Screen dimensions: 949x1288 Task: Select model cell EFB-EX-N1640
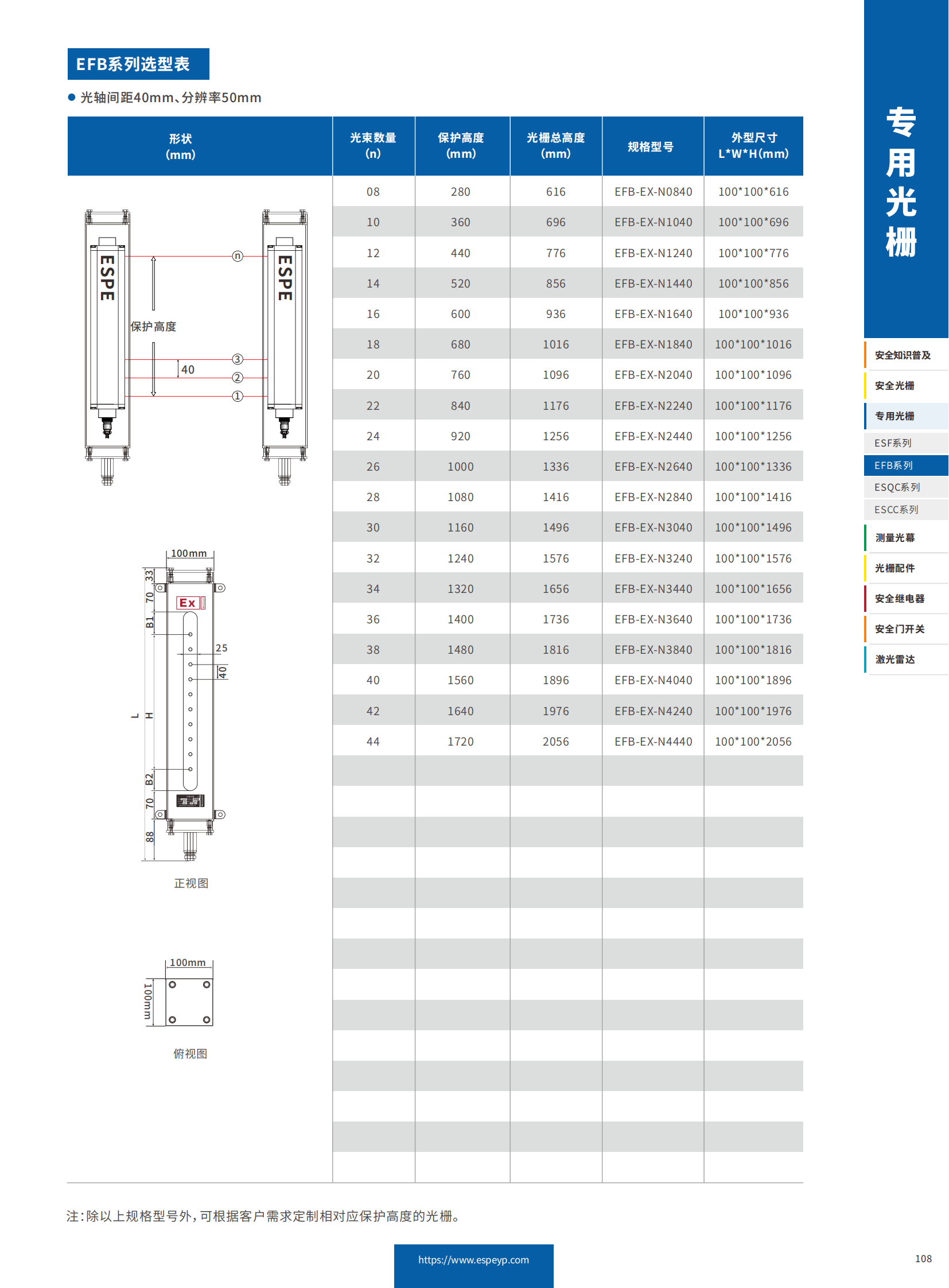(x=653, y=315)
